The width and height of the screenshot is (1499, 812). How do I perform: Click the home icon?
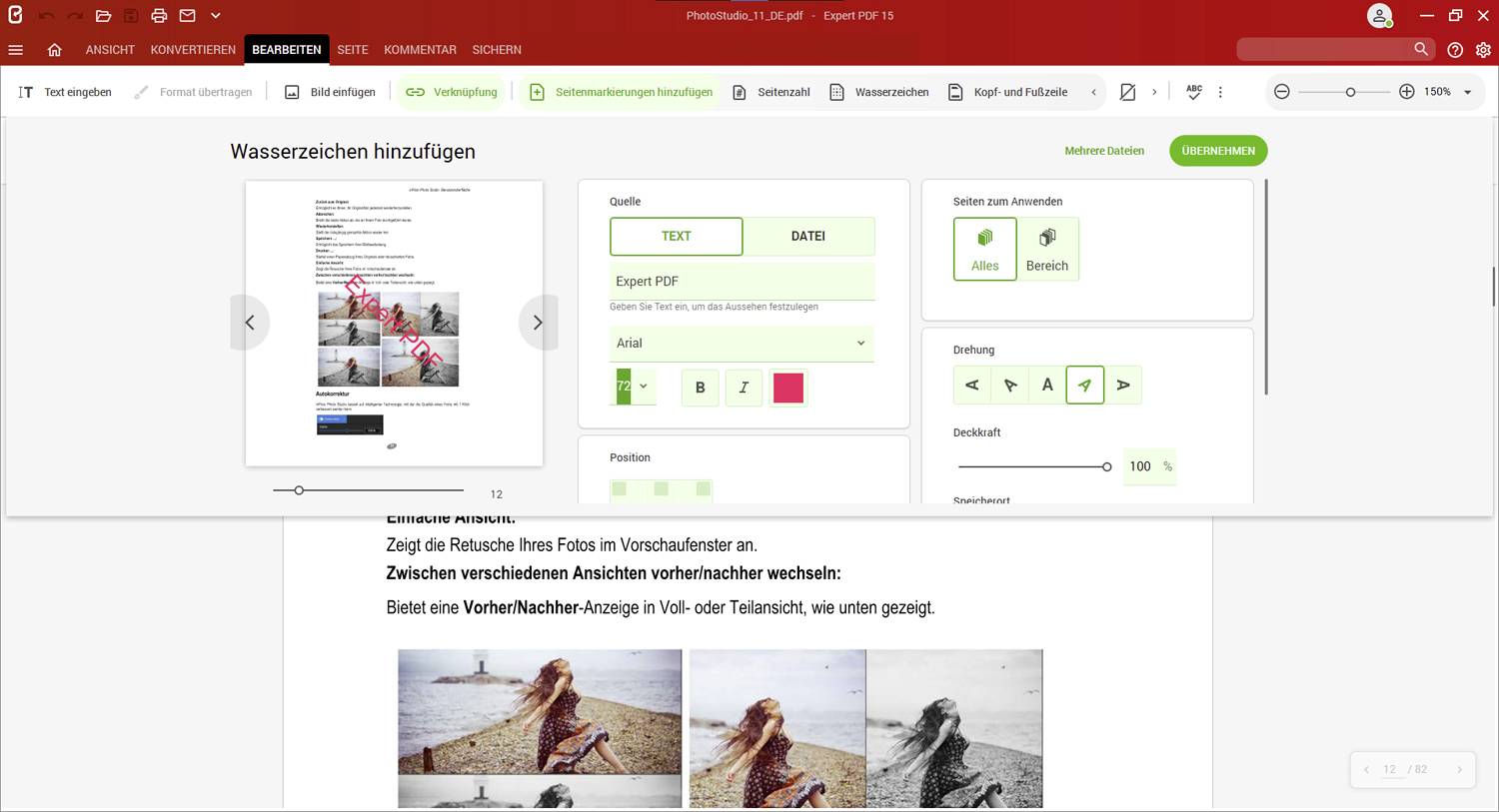tap(55, 50)
